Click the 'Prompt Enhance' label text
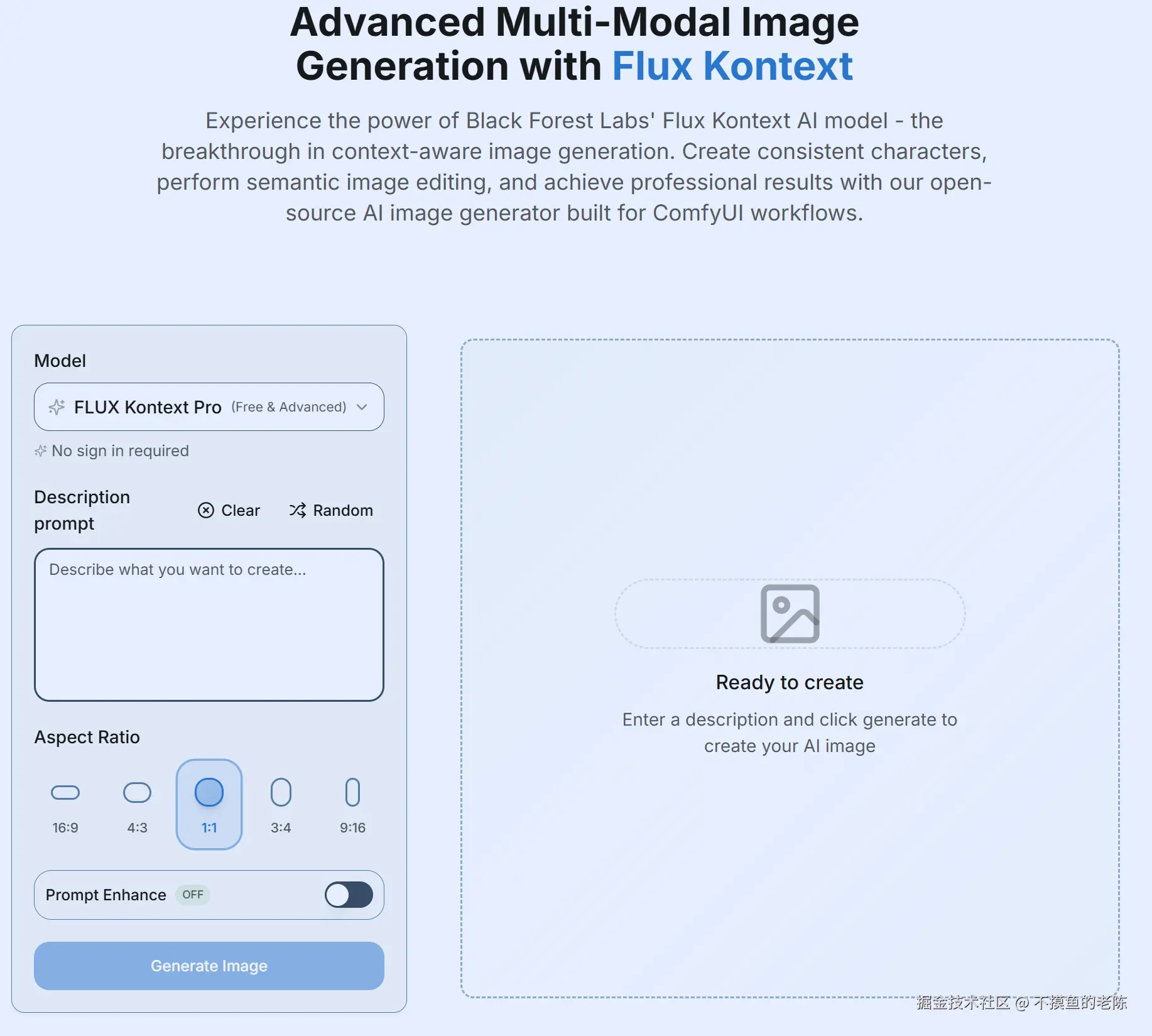The height and width of the screenshot is (1036, 1152). 106,895
